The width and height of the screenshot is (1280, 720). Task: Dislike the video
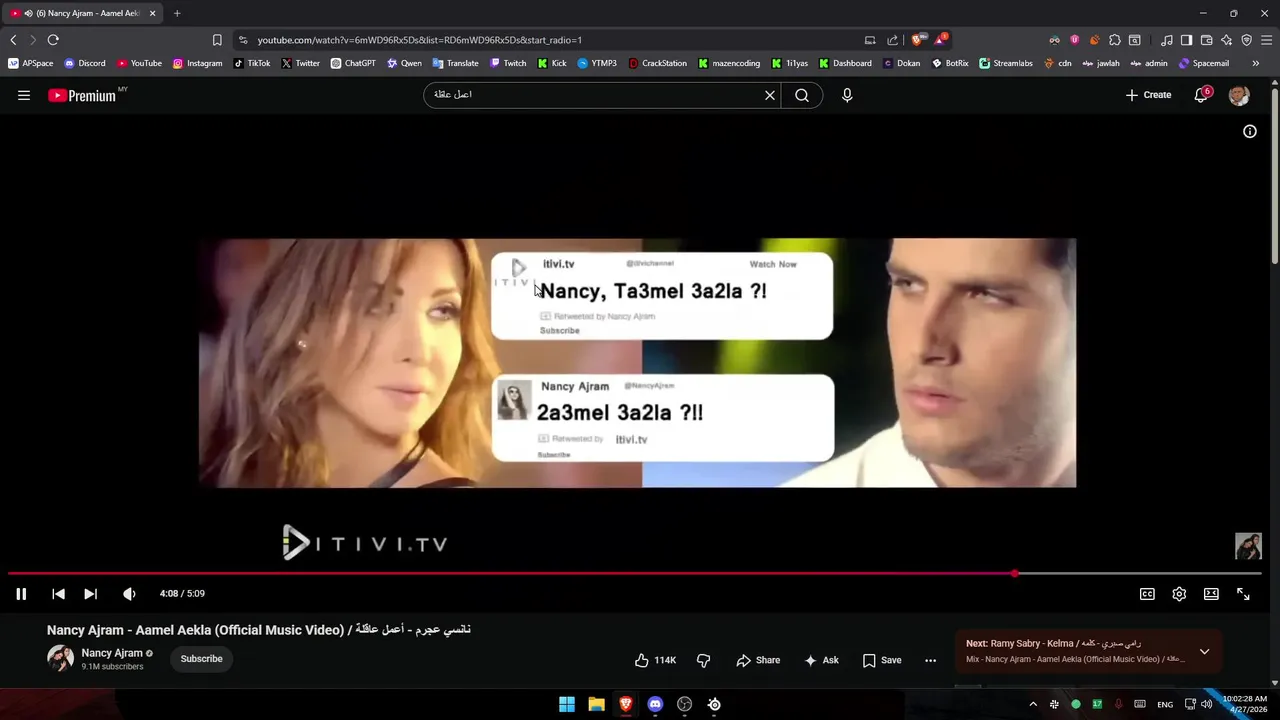point(704,660)
